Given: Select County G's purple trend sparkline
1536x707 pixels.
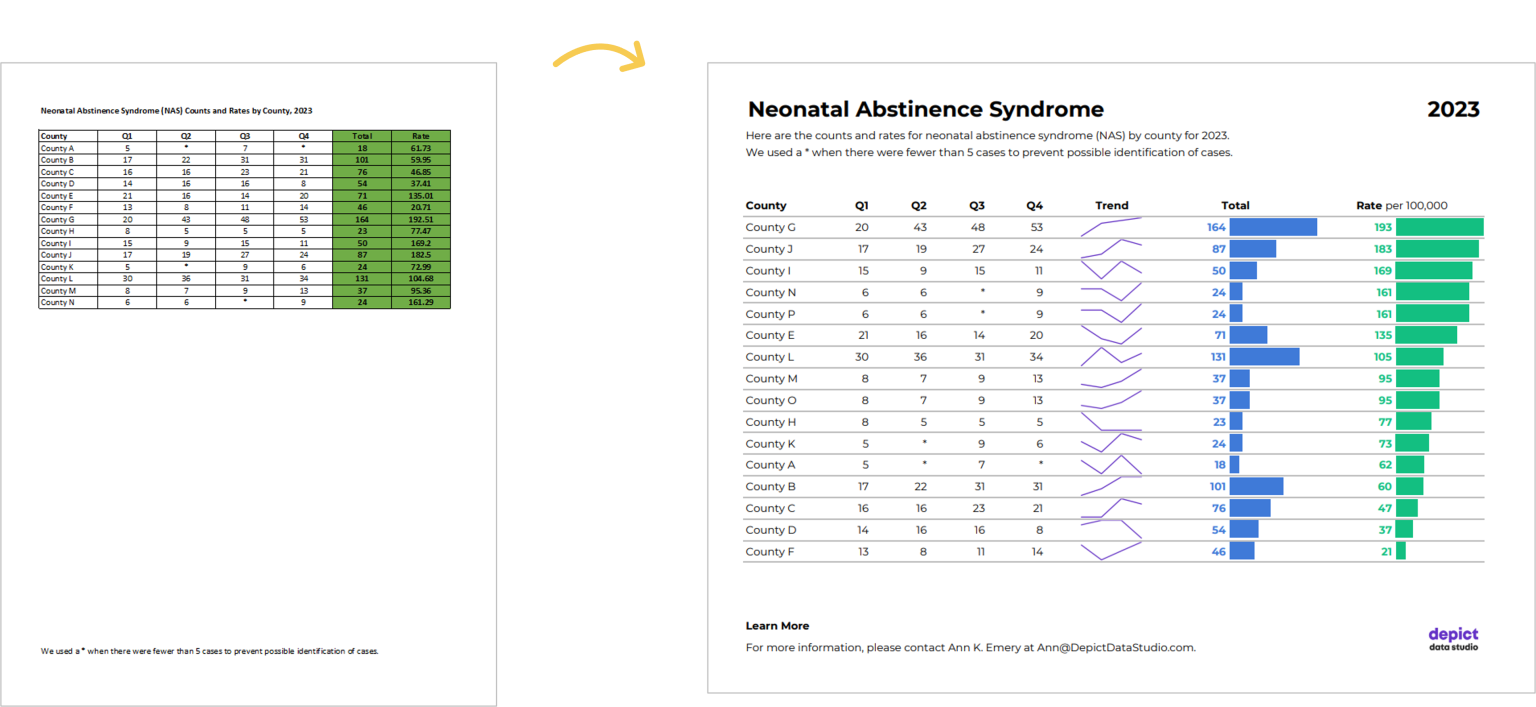Looking at the screenshot, I should click(1112, 227).
